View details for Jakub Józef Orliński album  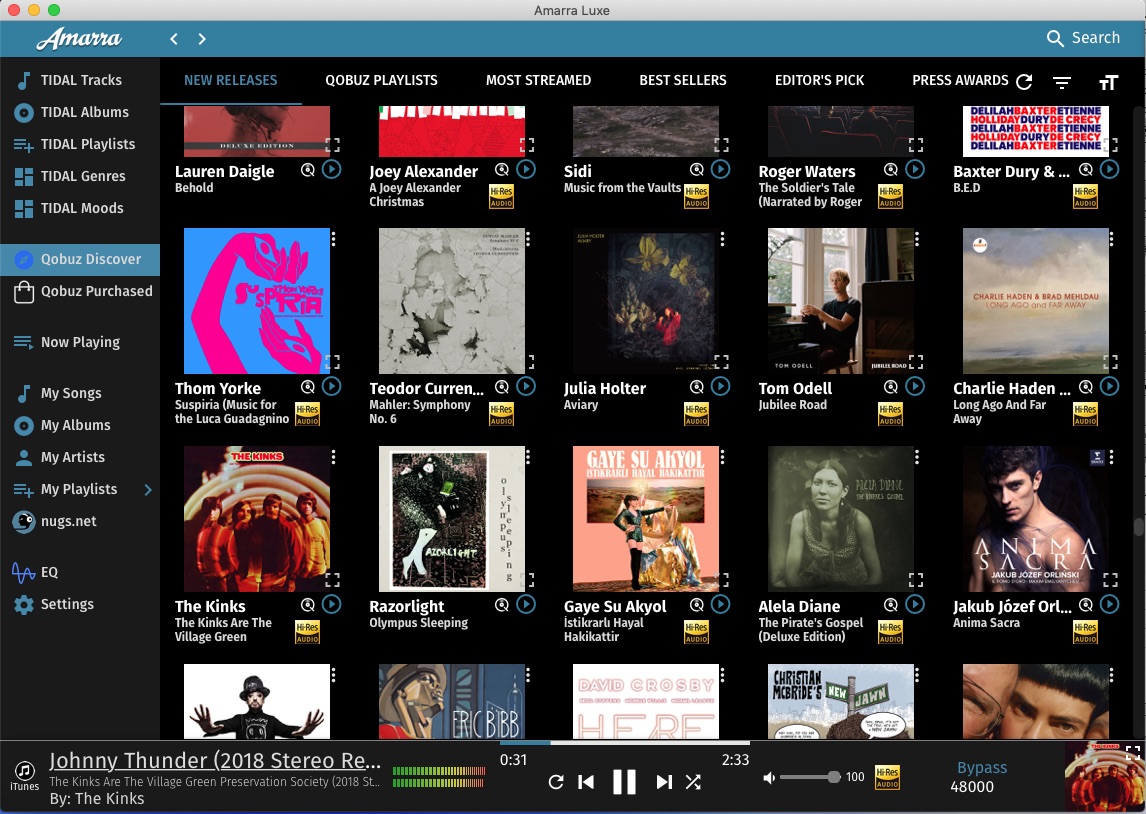1086,604
